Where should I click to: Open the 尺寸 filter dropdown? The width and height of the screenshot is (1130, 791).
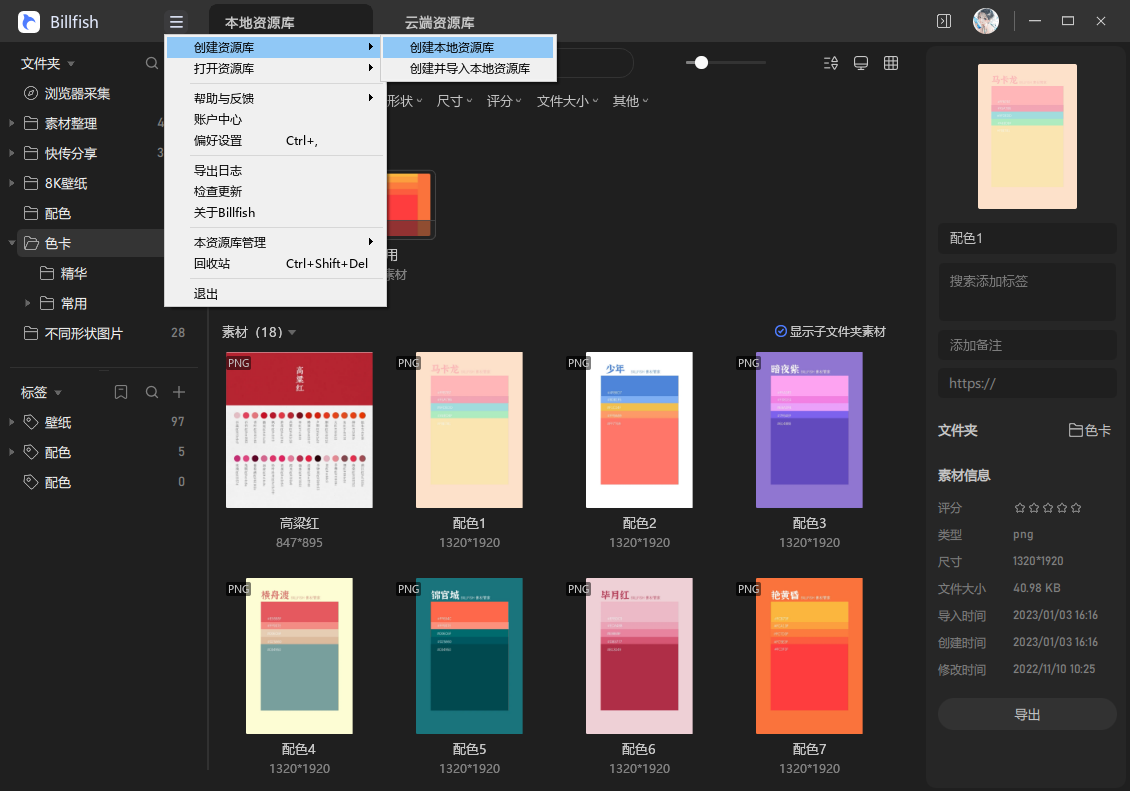[454, 101]
